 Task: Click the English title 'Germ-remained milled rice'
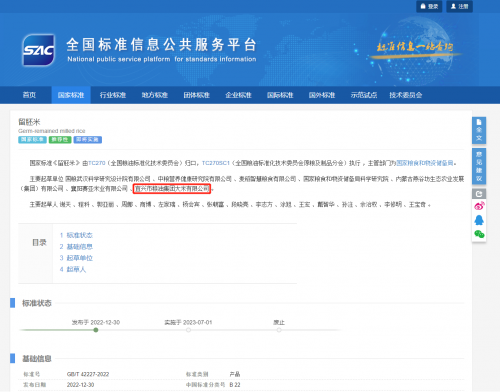pyautogui.click(x=52, y=131)
